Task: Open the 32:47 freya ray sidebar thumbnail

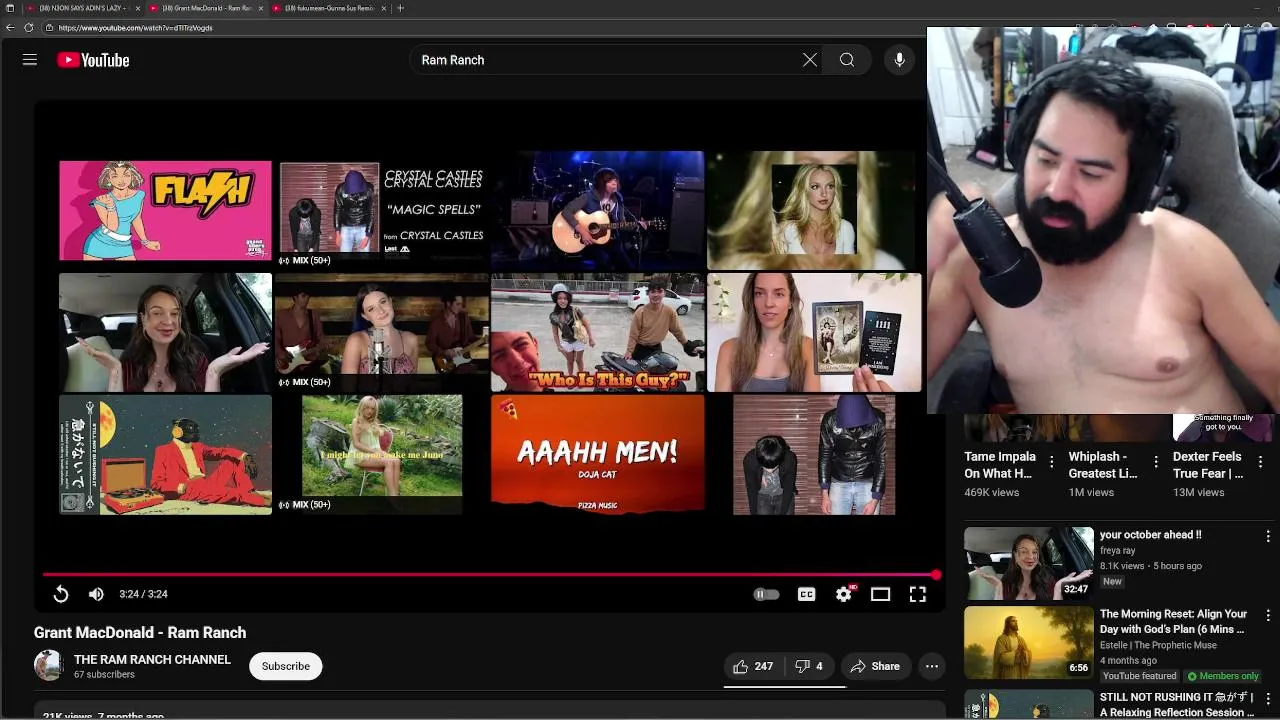Action: [1028, 563]
